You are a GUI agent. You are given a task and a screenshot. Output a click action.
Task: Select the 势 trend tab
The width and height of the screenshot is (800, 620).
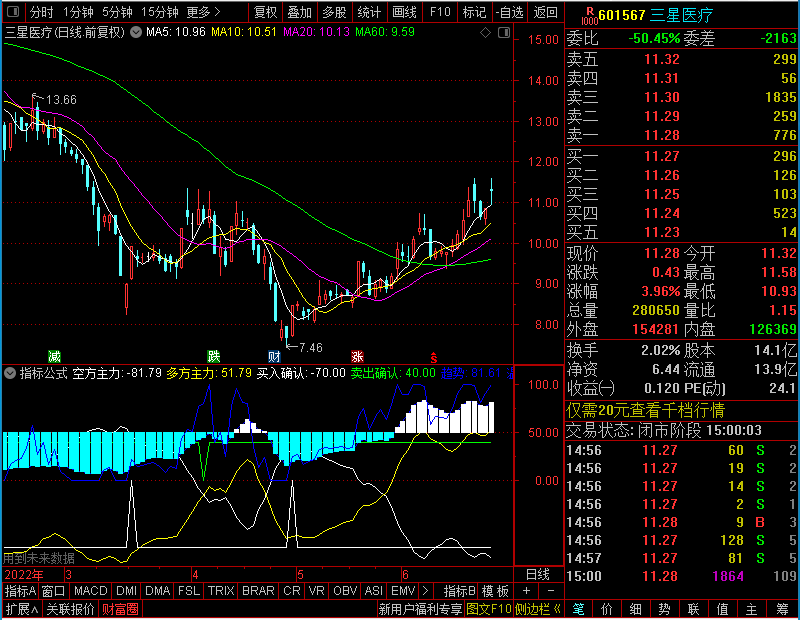point(664,609)
